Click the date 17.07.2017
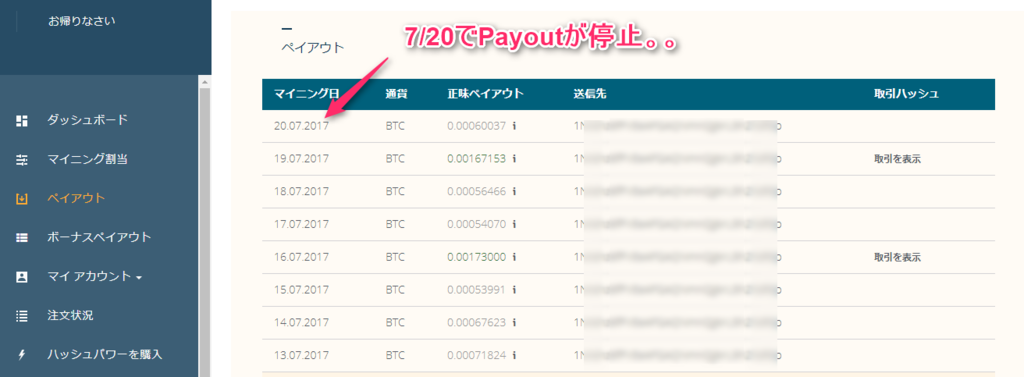Viewport: 1024px width, 377px height. click(301, 224)
